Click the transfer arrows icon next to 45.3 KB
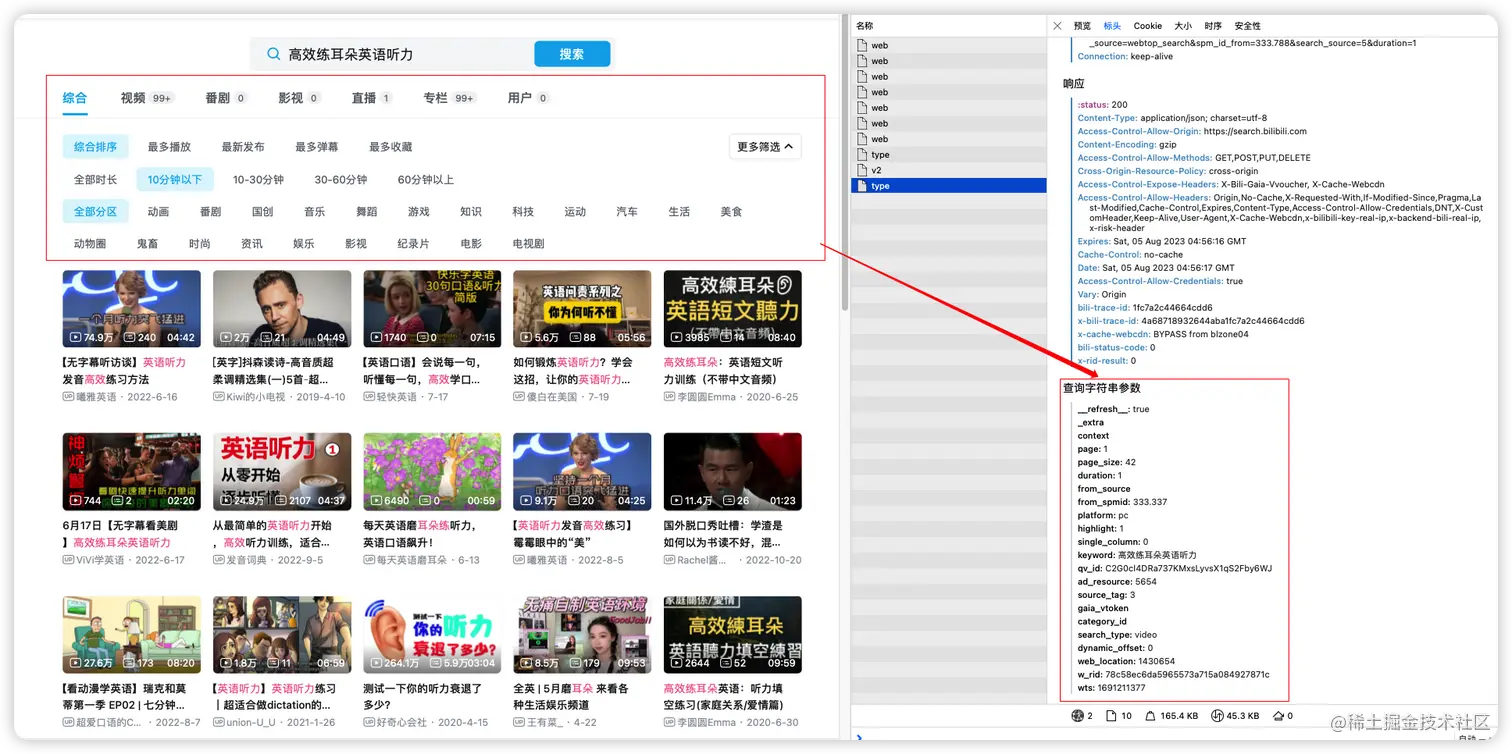 pyautogui.click(x=1217, y=716)
